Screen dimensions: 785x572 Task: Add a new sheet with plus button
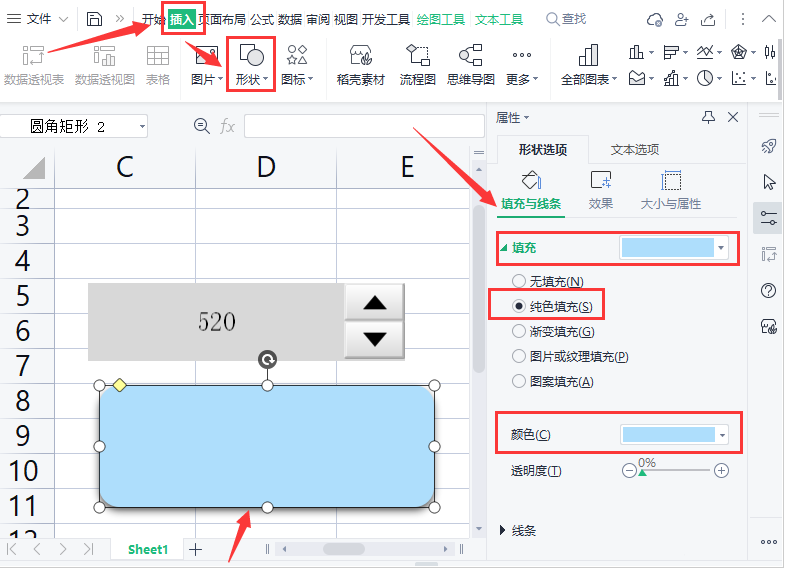pyautogui.click(x=196, y=549)
